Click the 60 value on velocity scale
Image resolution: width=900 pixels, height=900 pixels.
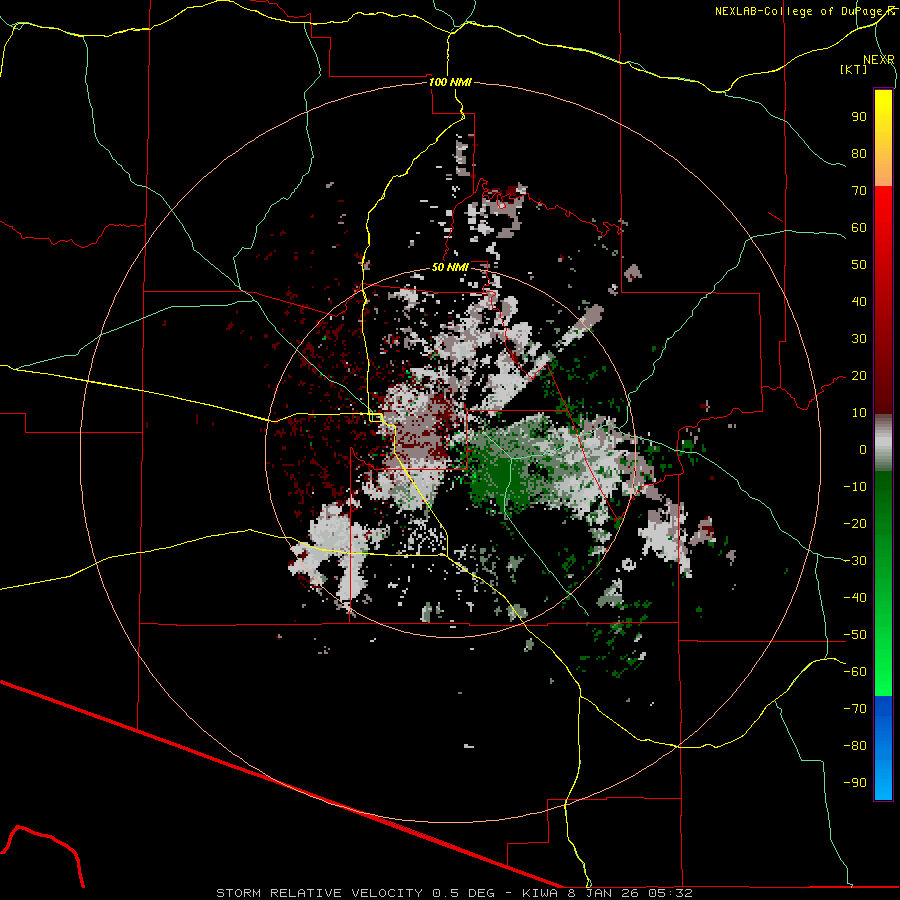click(x=859, y=227)
